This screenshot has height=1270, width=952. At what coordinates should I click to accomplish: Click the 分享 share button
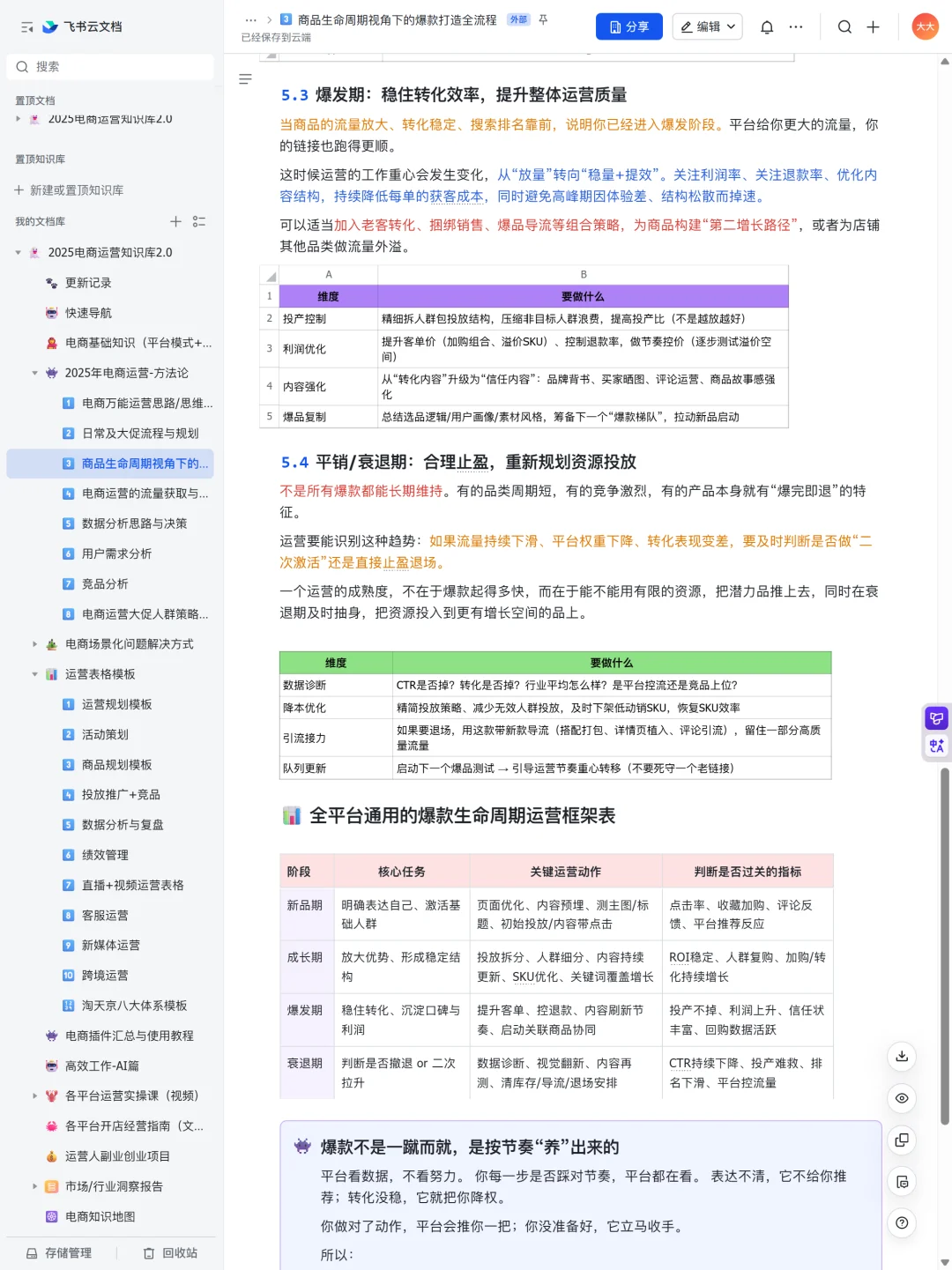pos(629,27)
